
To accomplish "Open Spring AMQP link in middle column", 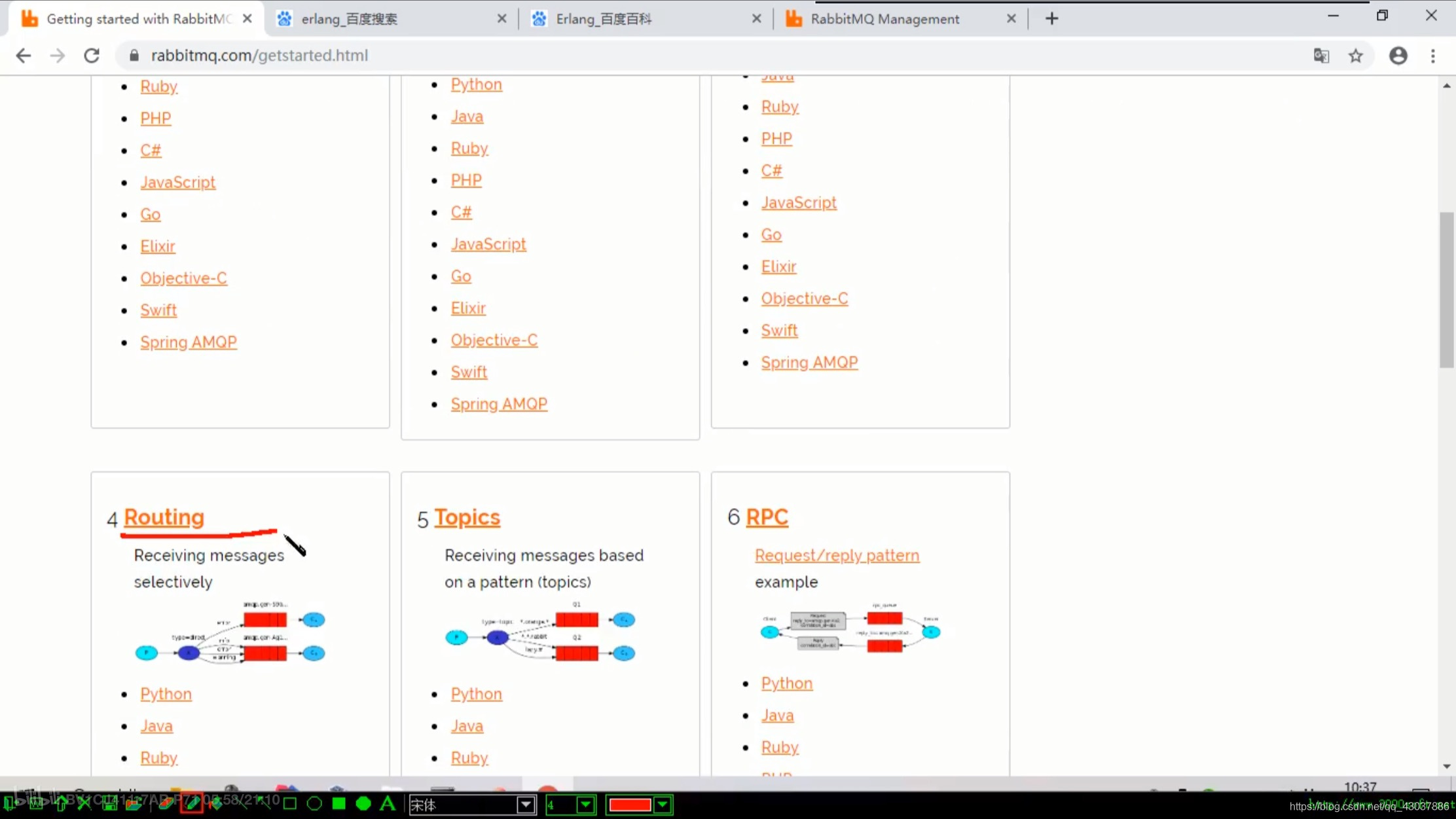I will (x=499, y=405).
